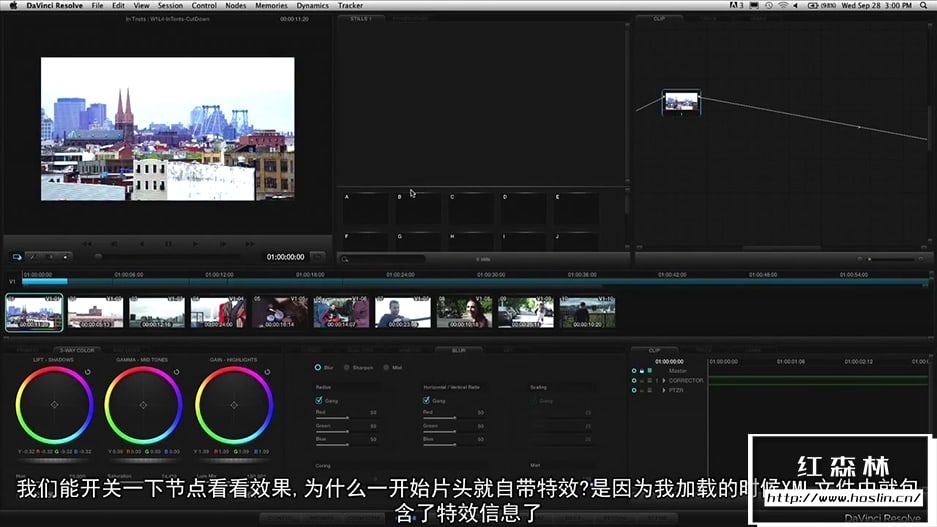
Task: Click the play forward button
Action: point(195,244)
